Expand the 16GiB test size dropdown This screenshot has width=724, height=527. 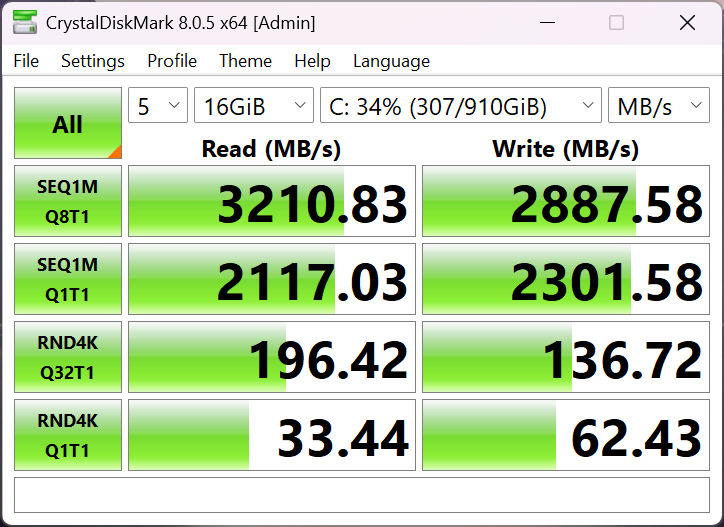click(x=254, y=105)
